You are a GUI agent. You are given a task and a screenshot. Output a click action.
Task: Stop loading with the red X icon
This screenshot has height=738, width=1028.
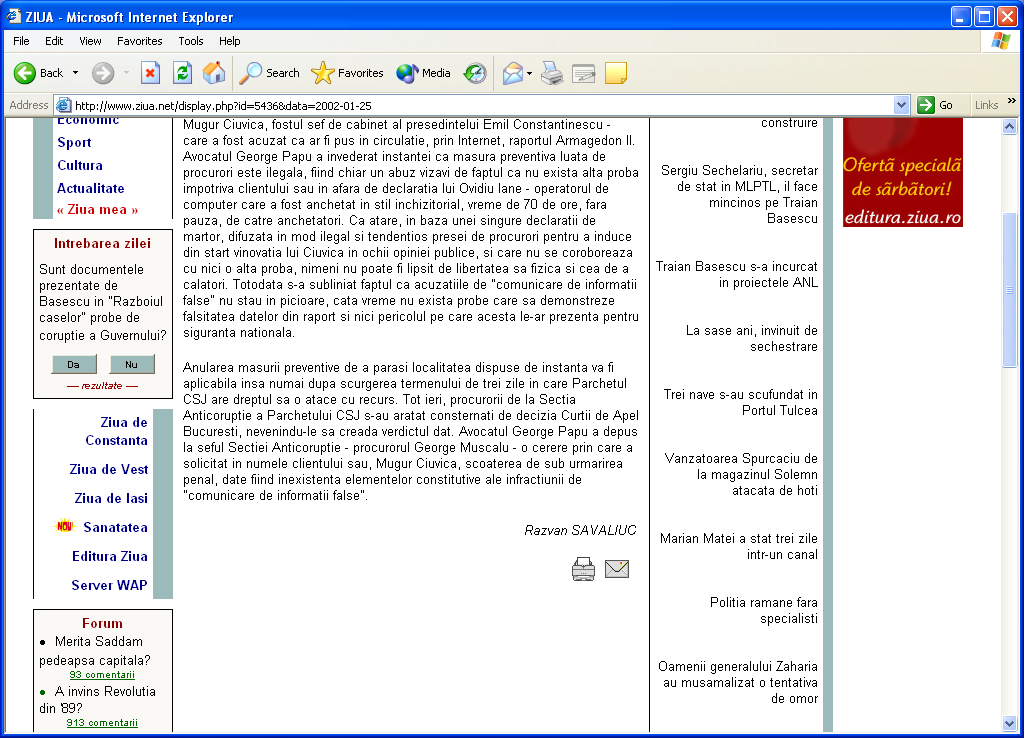pos(151,73)
